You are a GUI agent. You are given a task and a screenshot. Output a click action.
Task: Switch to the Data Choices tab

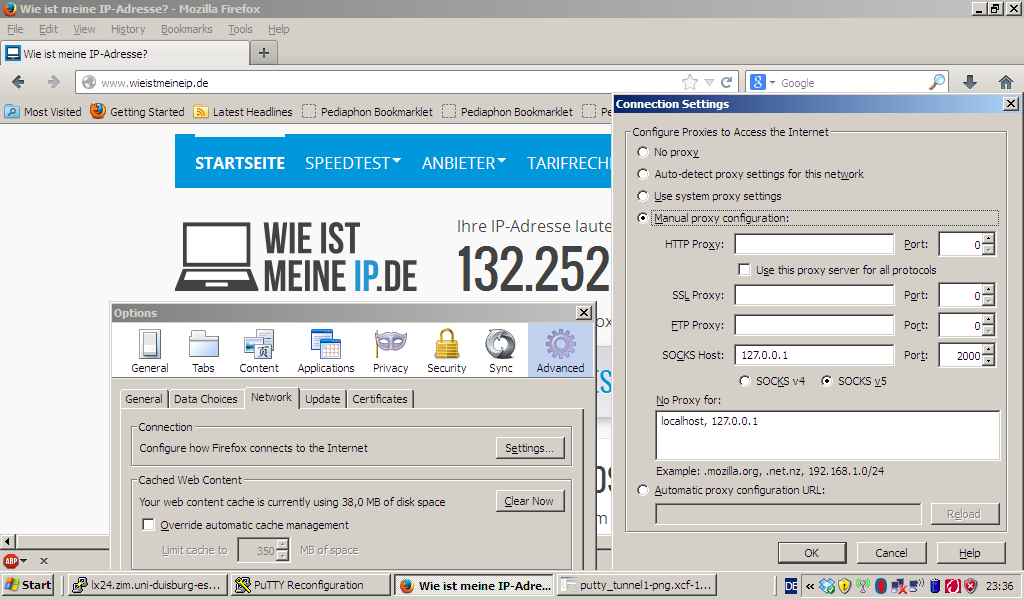point(206,399)
